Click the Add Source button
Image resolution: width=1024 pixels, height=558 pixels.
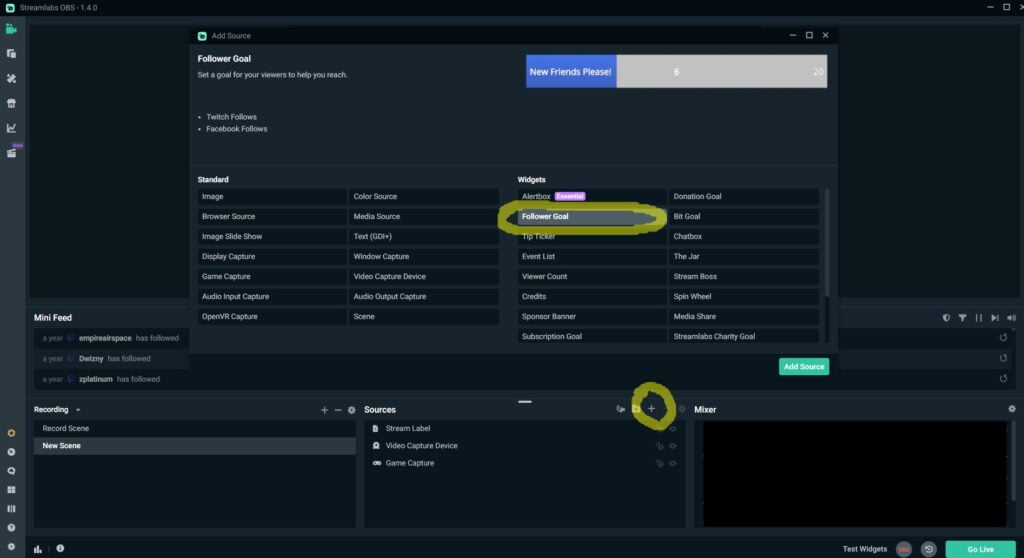coord(804,367)
